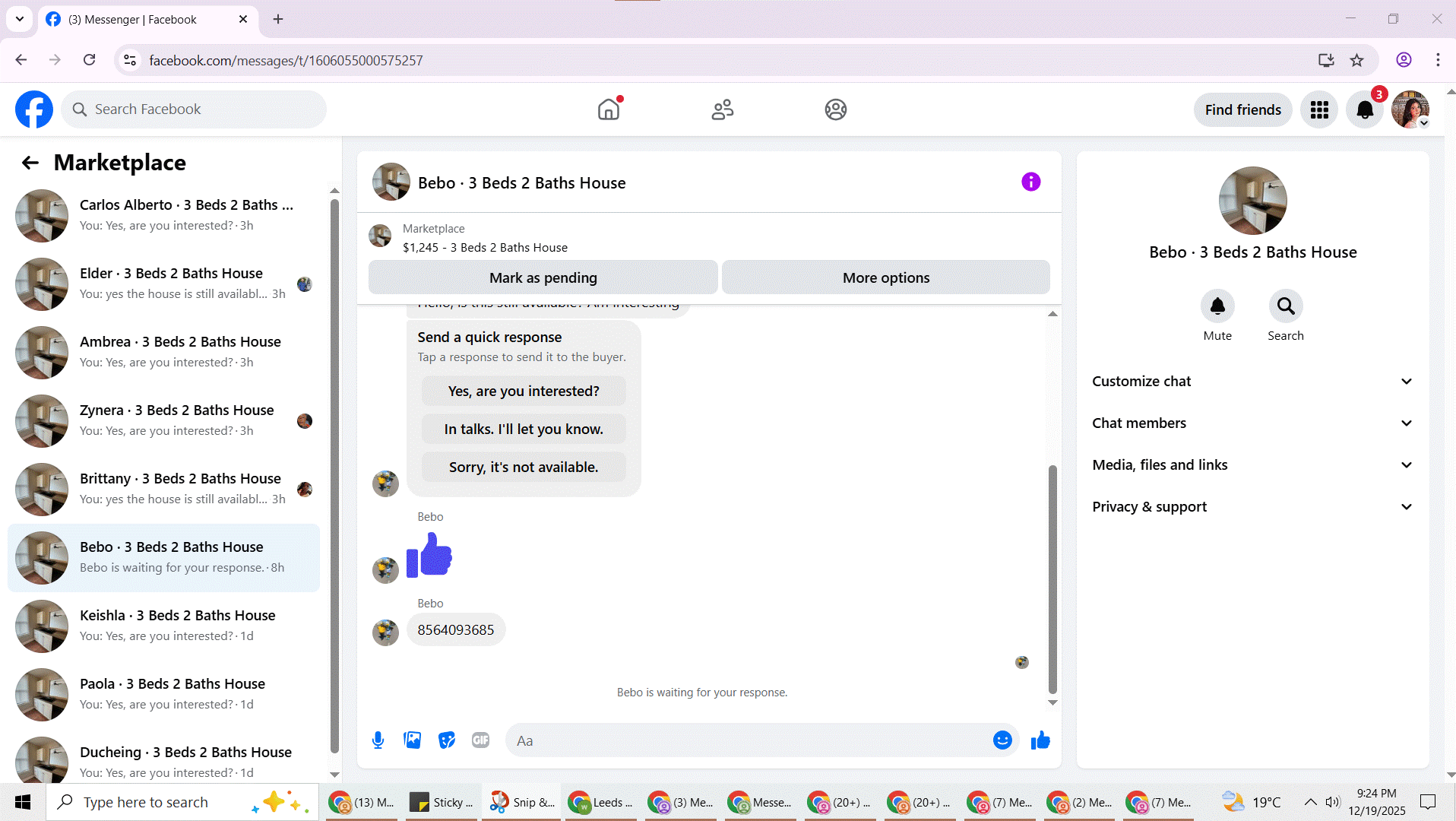The width and height of the screenshot is (1456, 821).
Task: Expand Media, files and links section
Action: (x=1252, y=465)
